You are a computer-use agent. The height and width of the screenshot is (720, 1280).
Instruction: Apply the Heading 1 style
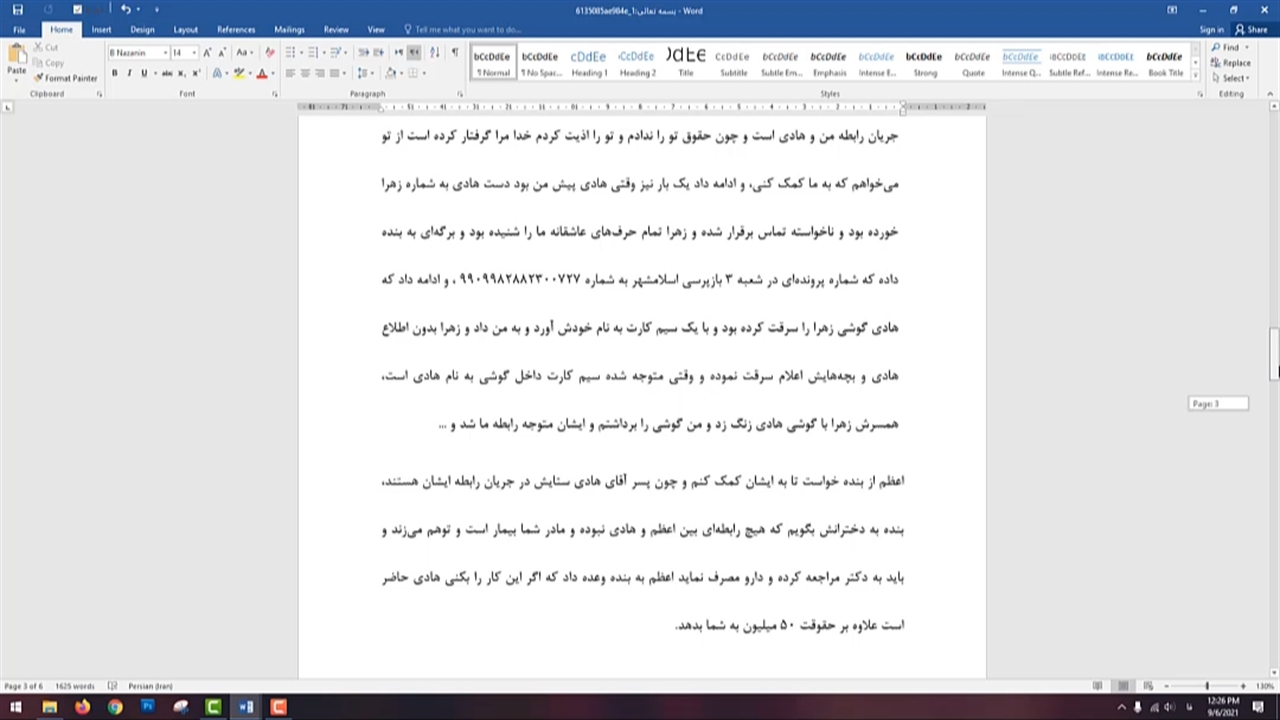pyautogui.click(x=588, y=63)
